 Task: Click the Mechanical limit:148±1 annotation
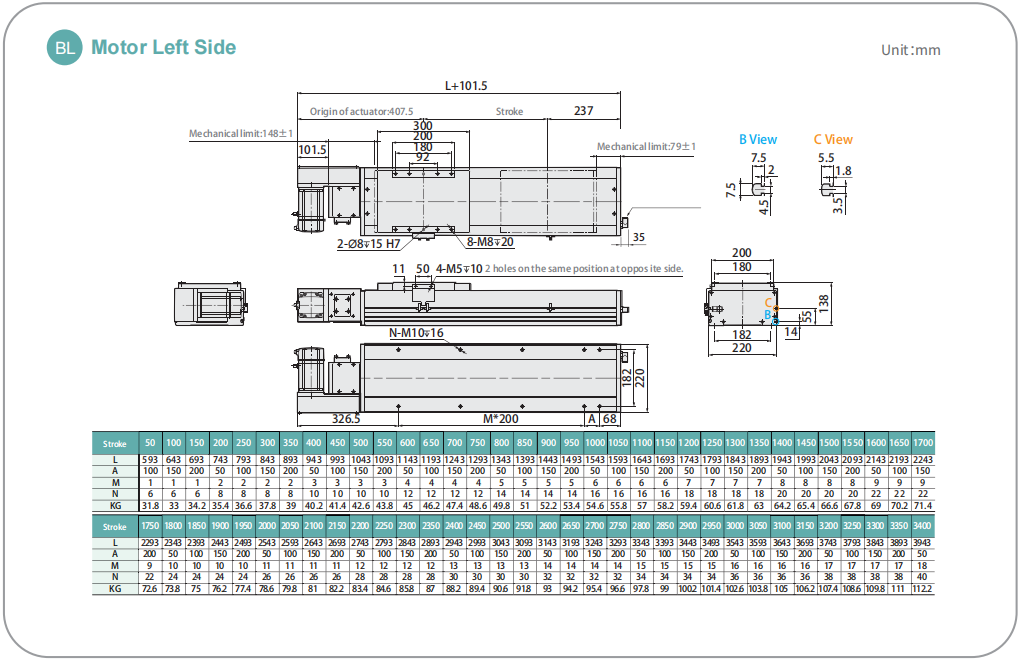(x=242, y=133)
